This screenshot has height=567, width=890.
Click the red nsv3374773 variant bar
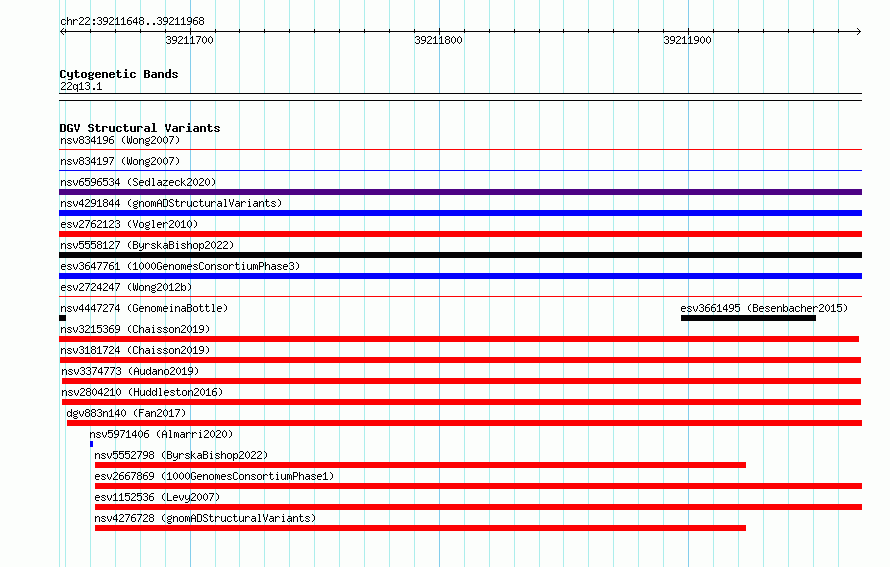point(461,381)
